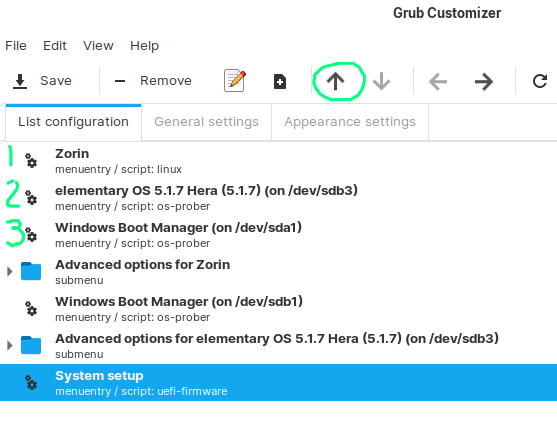Click the right arrow toolbar icon
Image resolution: width=557 pixels, height=422 pixels.
(x=483, y=82)
